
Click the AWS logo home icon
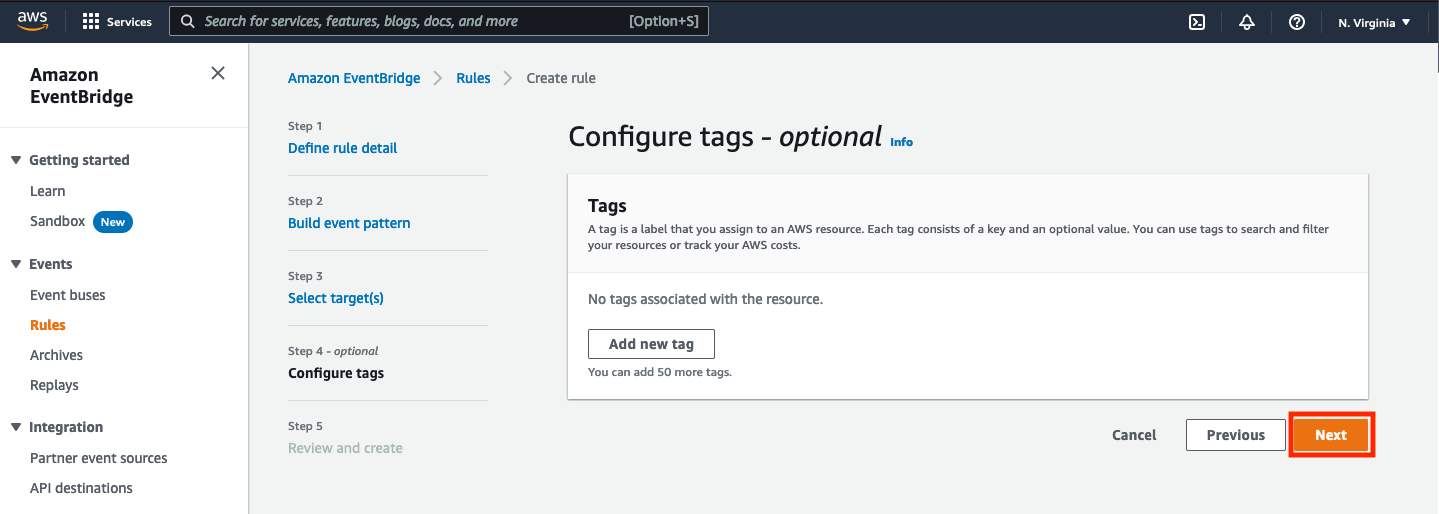32,21
